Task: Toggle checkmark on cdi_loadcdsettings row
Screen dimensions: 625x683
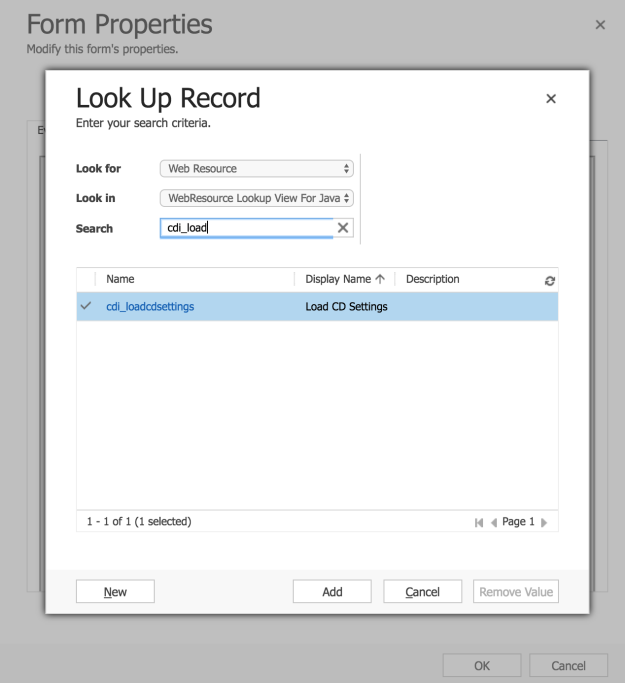Action: coord(86,307)
